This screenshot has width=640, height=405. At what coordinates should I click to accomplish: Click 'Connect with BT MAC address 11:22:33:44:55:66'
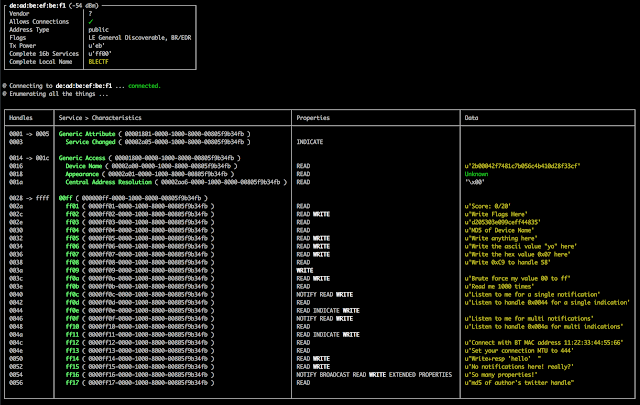pos(544,343)
